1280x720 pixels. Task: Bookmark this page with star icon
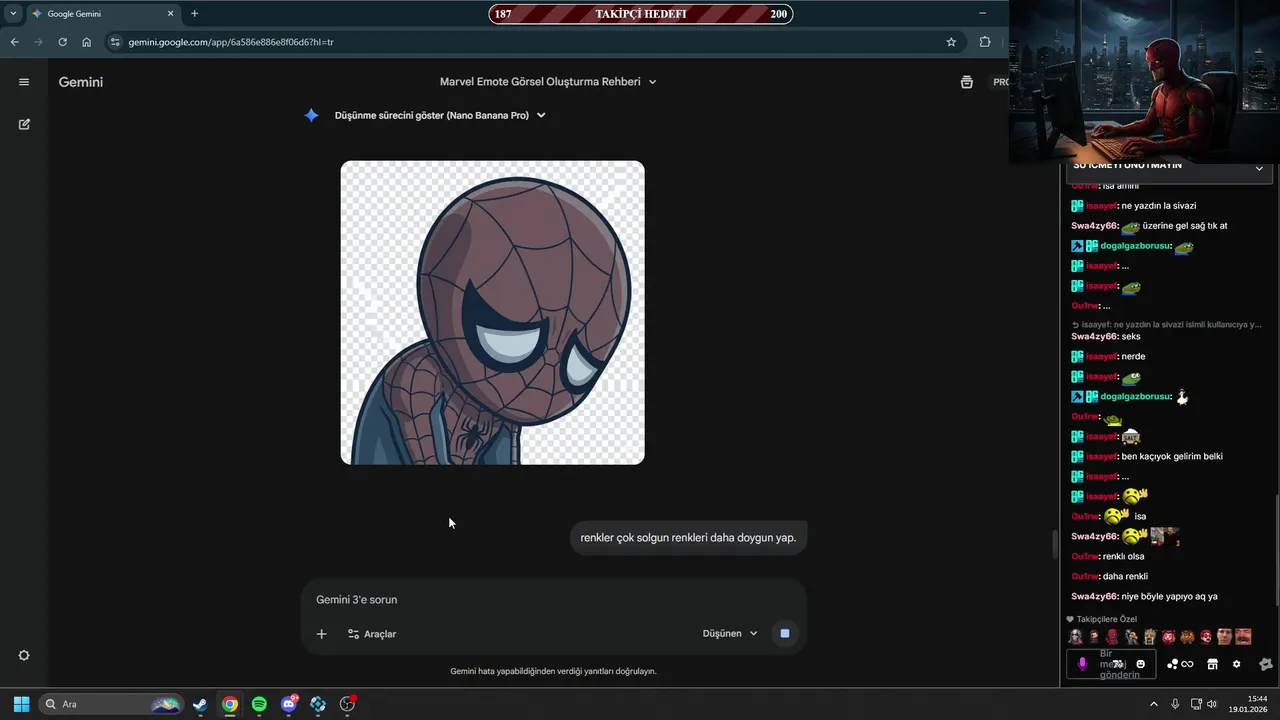tap(951, 42)
